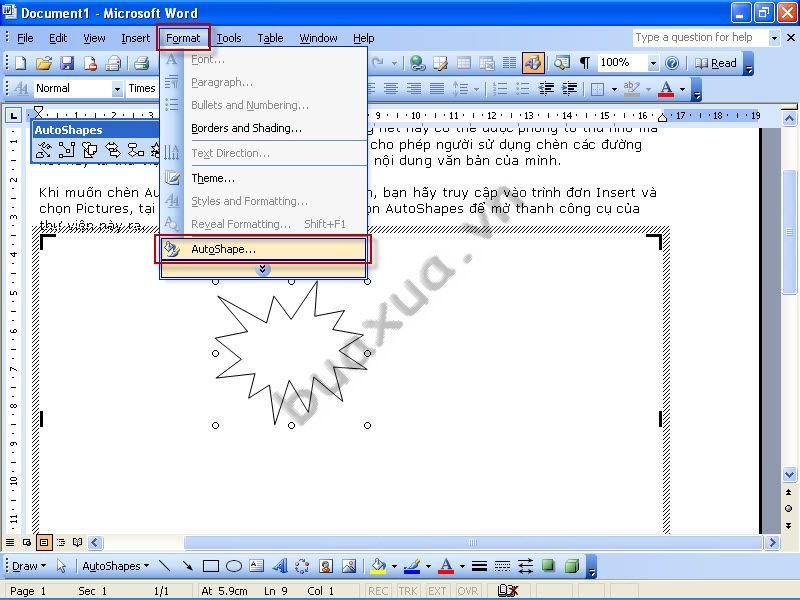This screenshot has width=800, height=600.
Task: Select the Arrow tool in Drawing toolbar
Action: point(187,566)
